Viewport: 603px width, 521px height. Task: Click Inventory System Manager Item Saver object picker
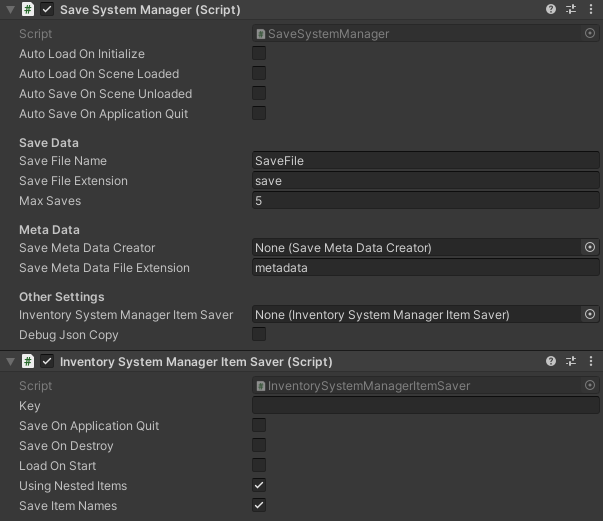pyautogui.click(x=590, y=314)
